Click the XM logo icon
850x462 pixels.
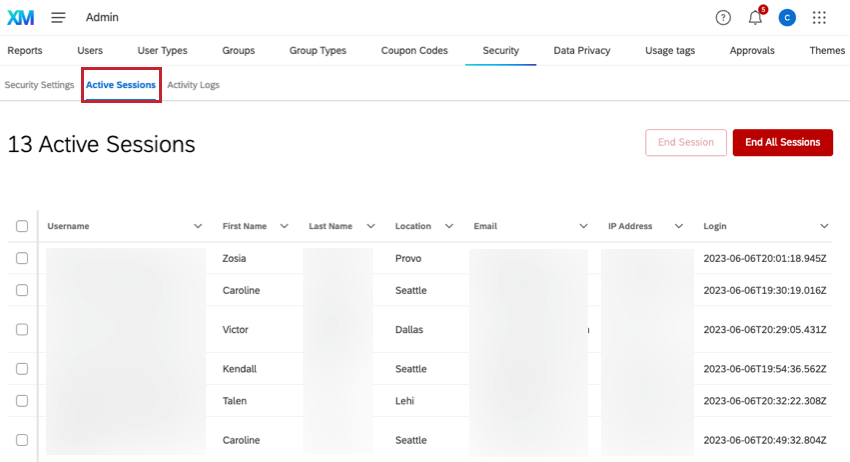tap(21, 17)
